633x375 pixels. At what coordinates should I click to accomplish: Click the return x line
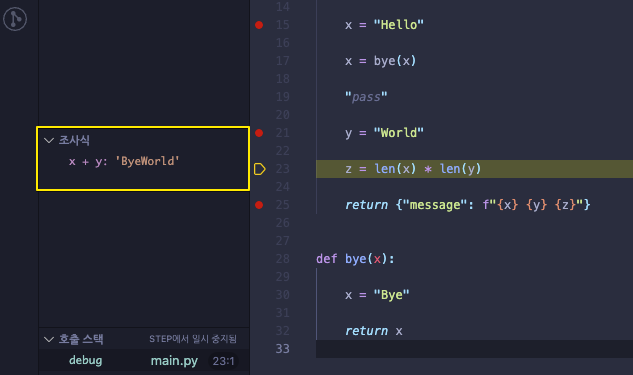tap(374, 331)
